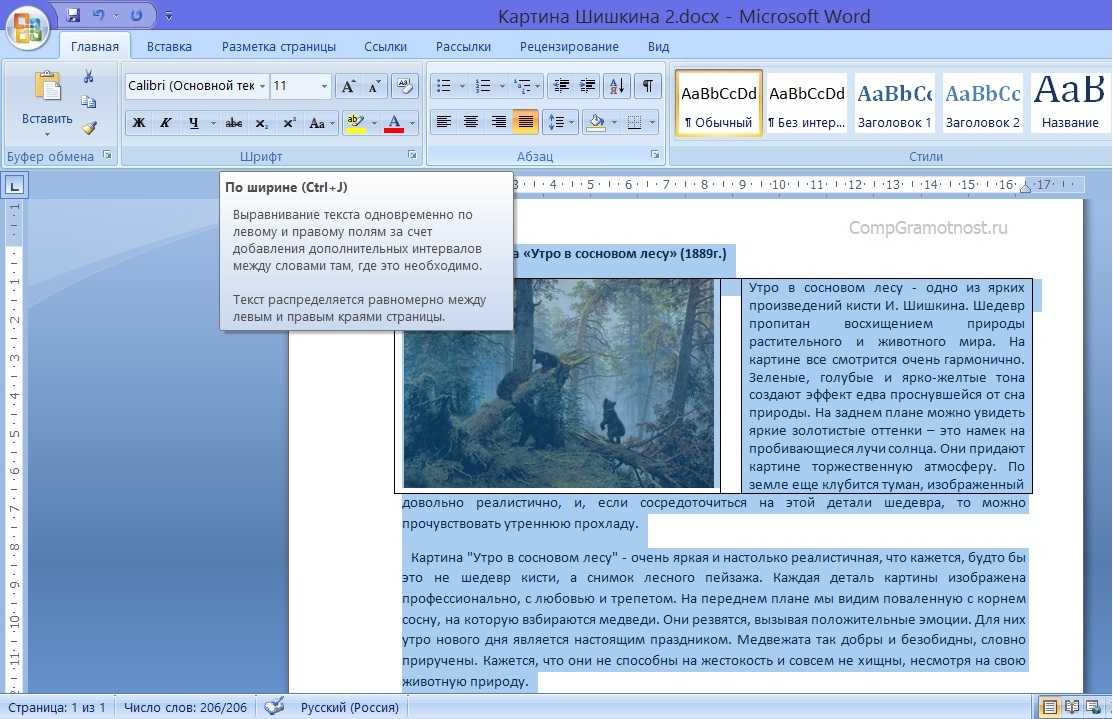Click the Increase Indent icon

pos(587,86)
